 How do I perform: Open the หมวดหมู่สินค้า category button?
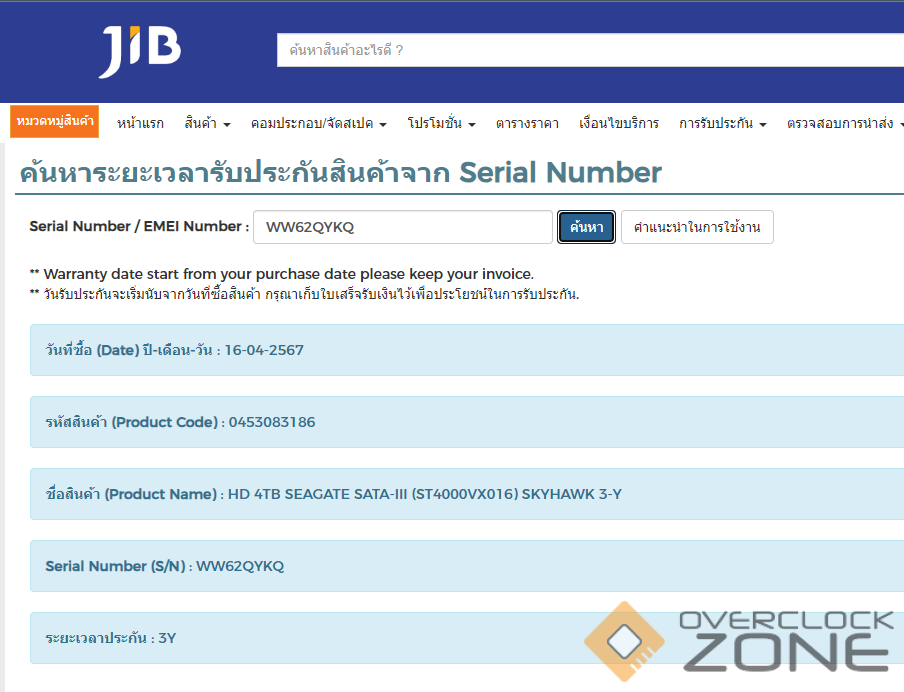(x=55, y=121)
